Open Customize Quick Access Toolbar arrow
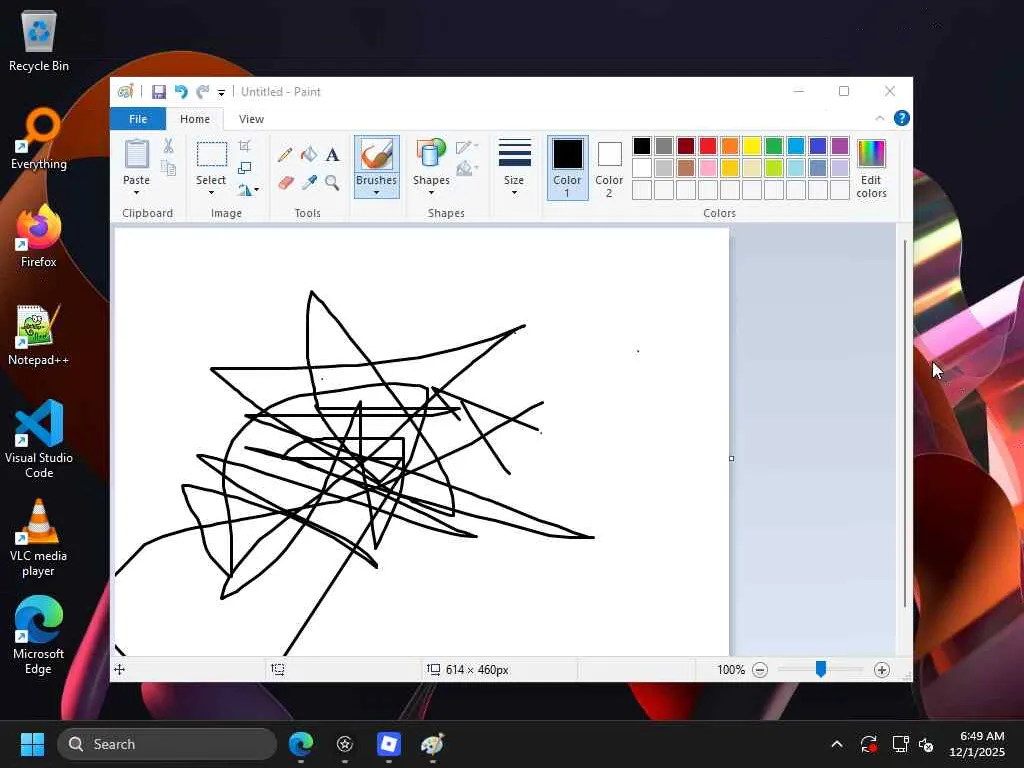This screenshot has width=1024, height=768. click(x=221, y=93)
